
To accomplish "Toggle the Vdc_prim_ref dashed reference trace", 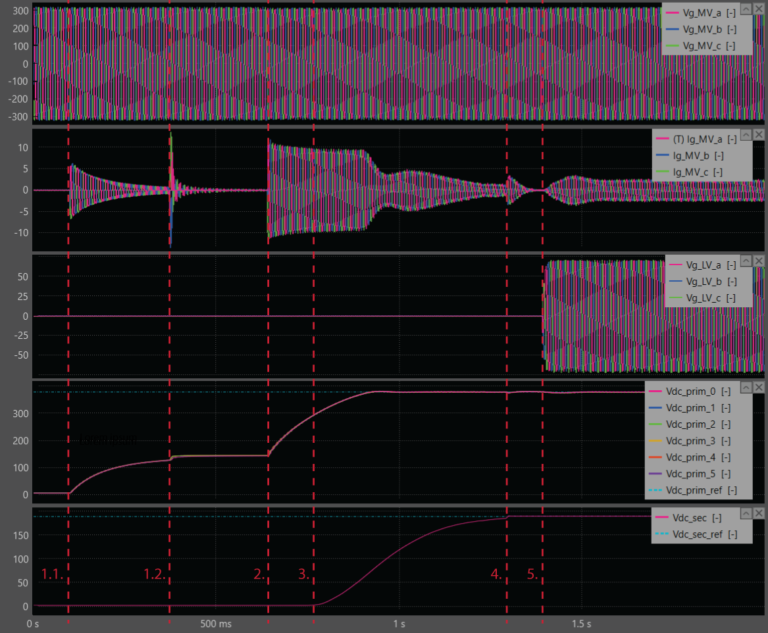I will pos(702,490).
